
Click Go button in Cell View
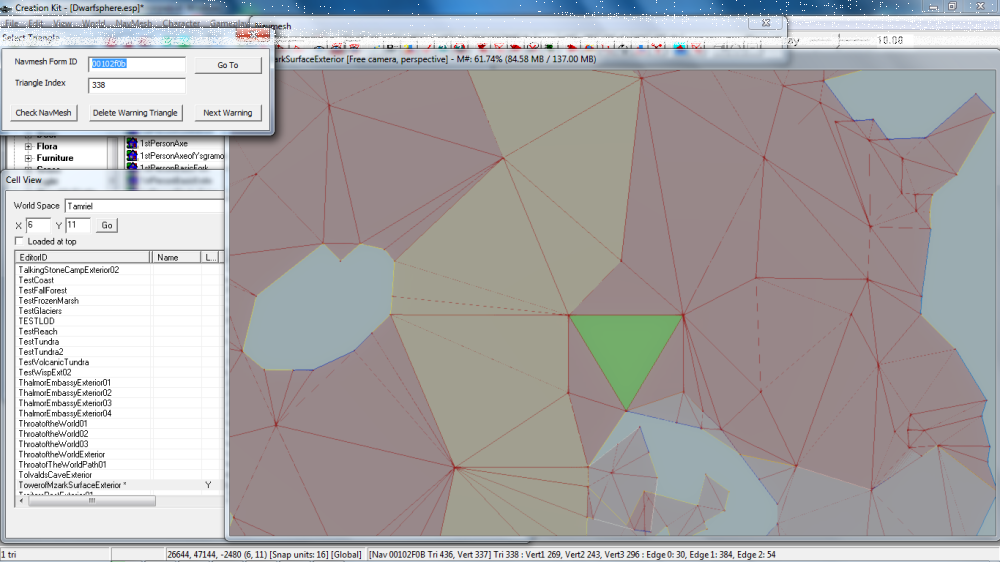(107, 225)
